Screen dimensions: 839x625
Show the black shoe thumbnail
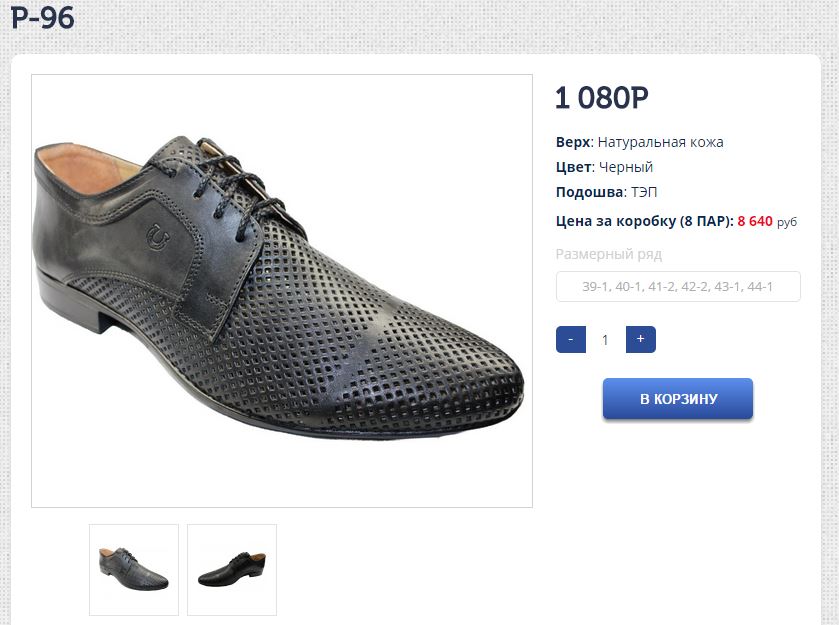click(x=232, y=570)
